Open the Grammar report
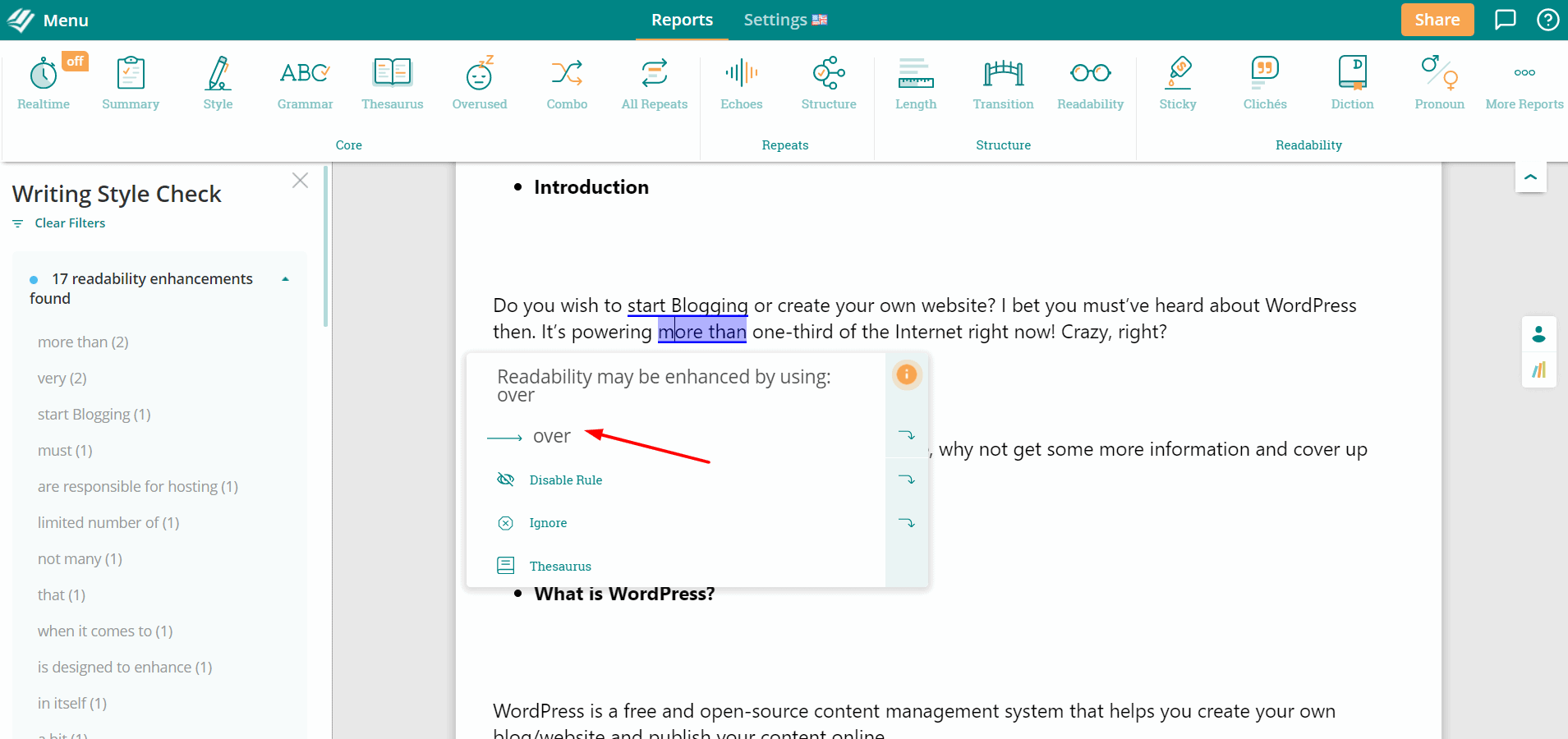1568x739 pixels. [305, 83]
